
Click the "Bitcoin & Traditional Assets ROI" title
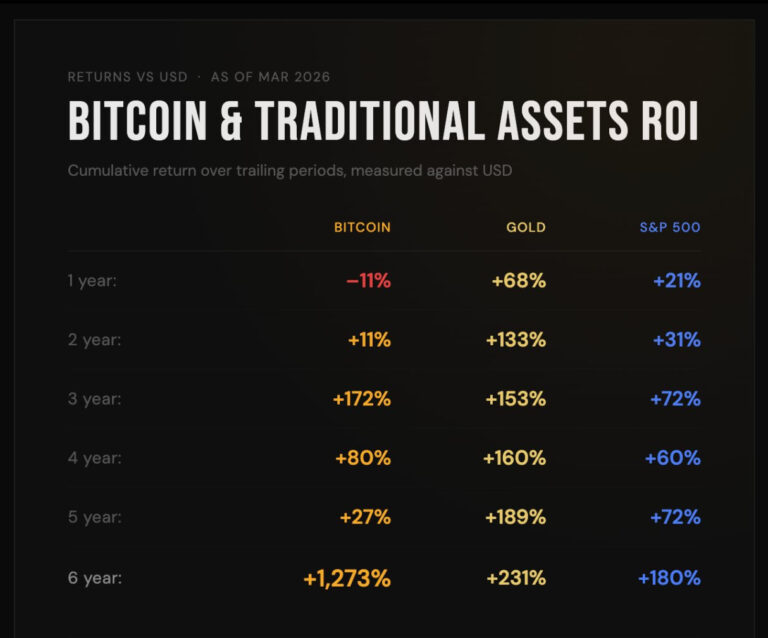[x=383, y=122]
